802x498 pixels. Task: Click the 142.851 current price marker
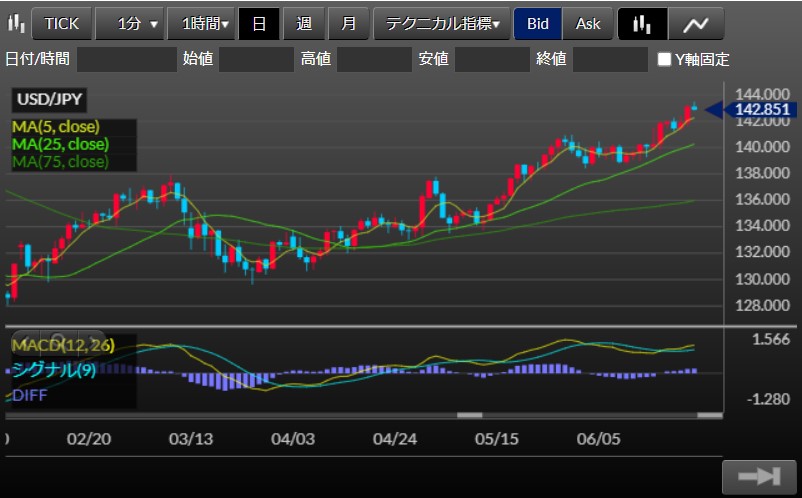coord(761,109)
